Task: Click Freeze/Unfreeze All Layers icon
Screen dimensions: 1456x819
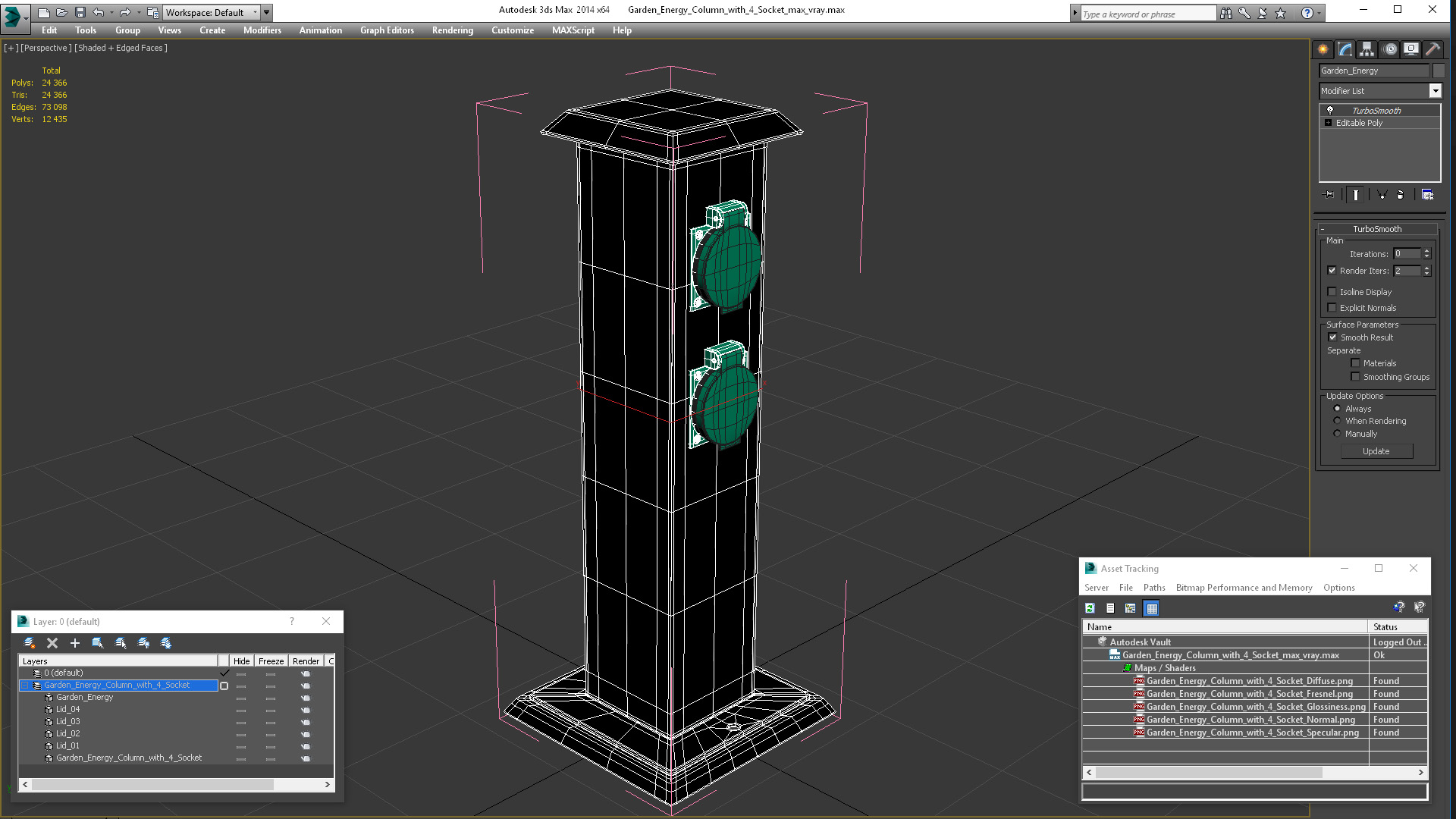Action: [166, 643]
